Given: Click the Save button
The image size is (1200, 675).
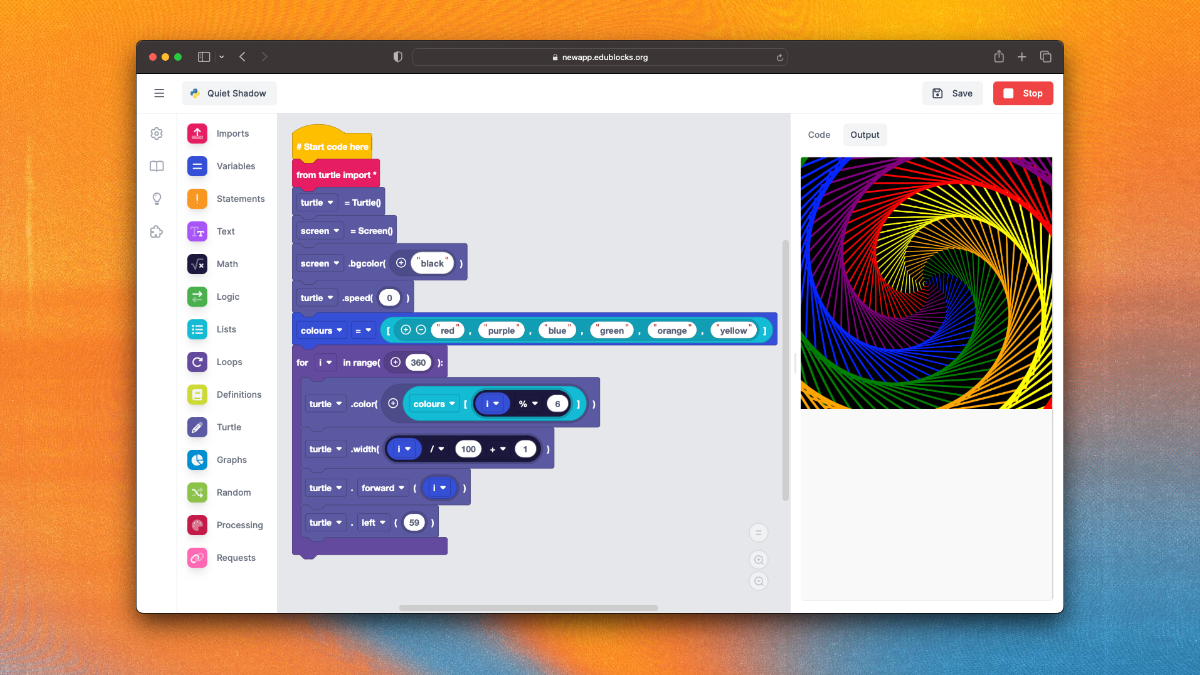Looking at the screenshot, I should (952, 93).
